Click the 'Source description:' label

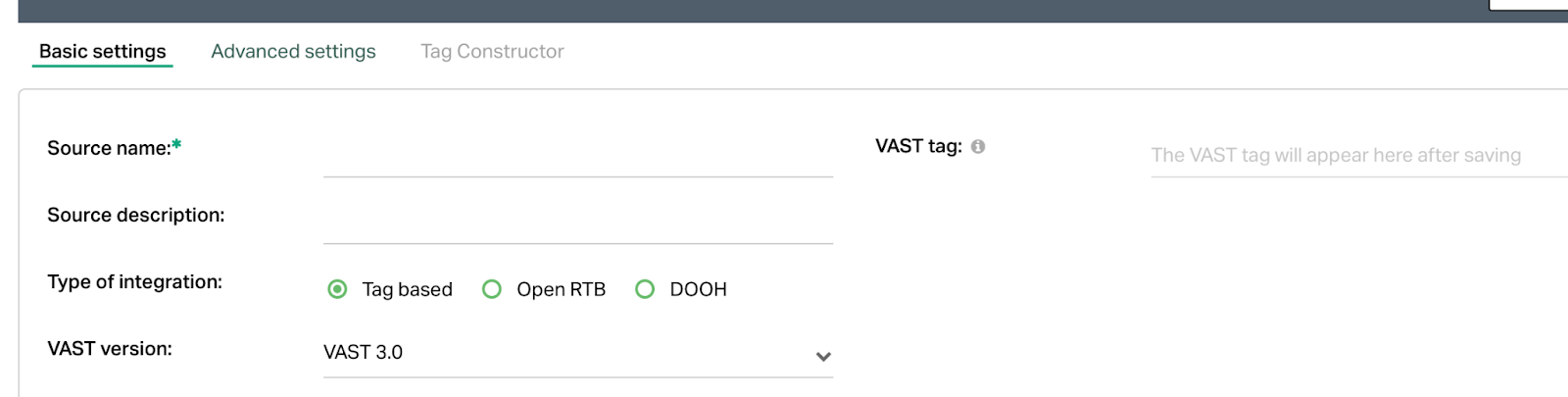[136, 215]
